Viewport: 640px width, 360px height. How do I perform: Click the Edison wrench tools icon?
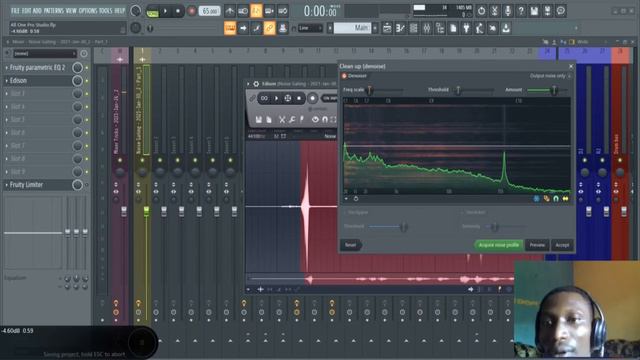click(292, 119)
